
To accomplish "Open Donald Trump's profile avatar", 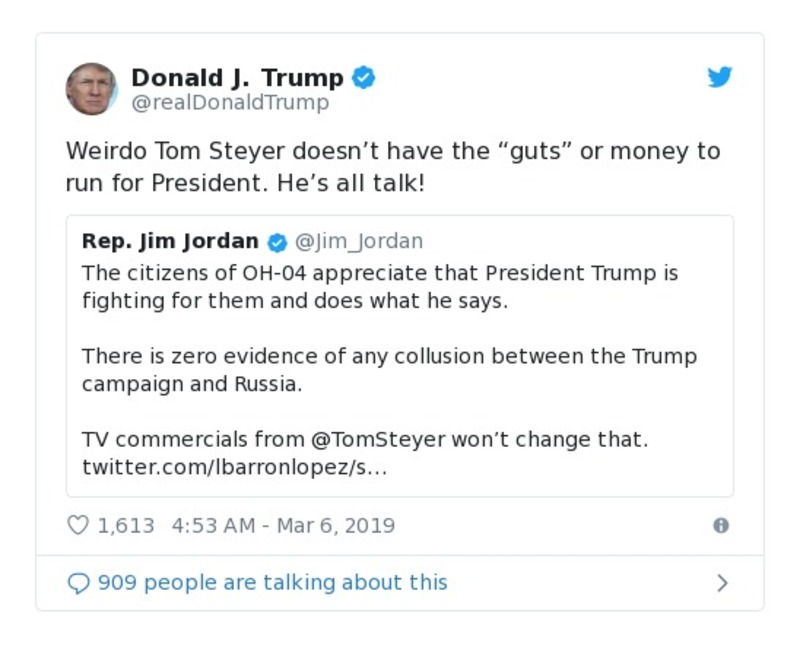I will [92, 88].
